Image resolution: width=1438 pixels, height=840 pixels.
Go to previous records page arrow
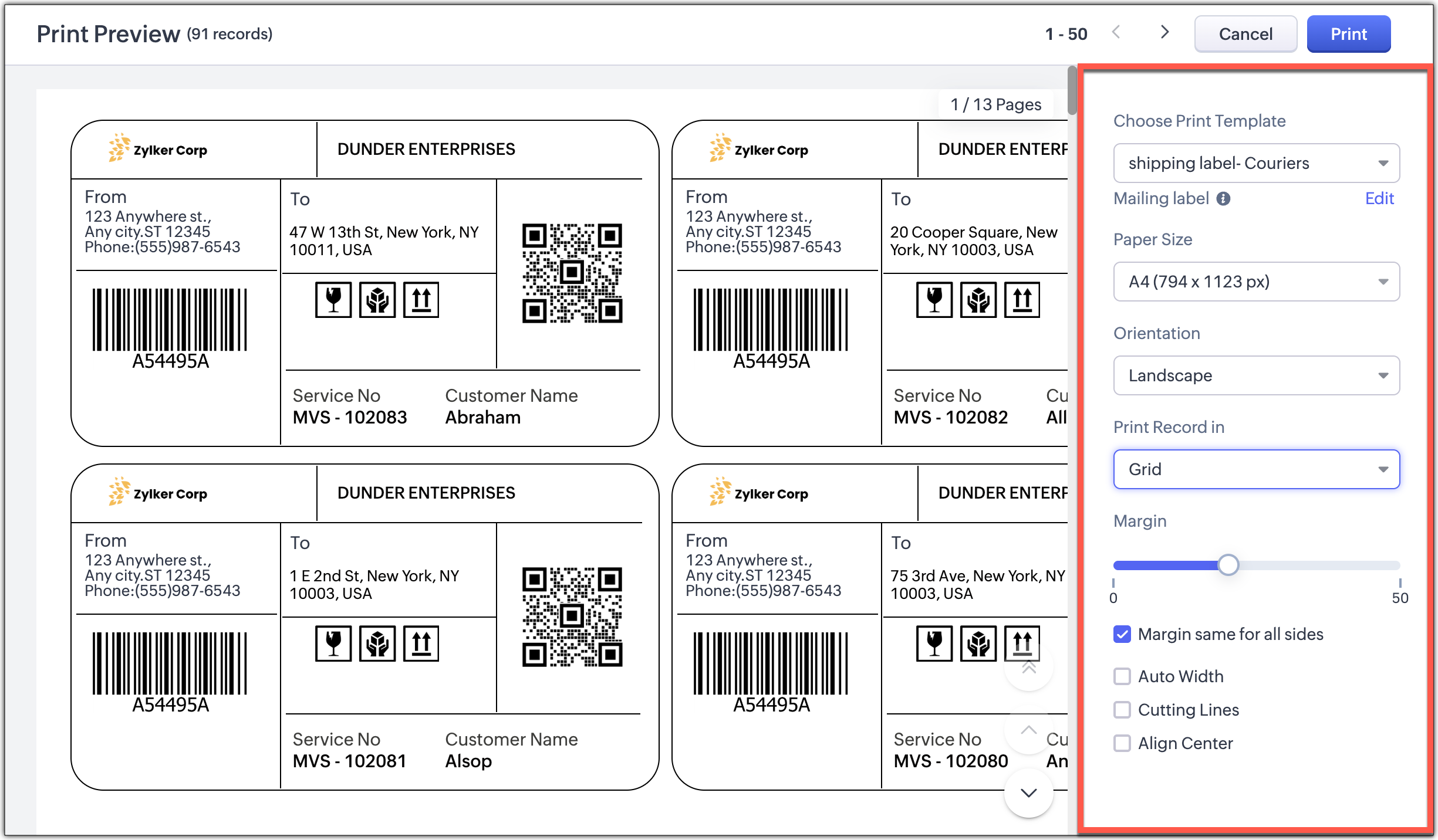click(x=1116, y=33)
